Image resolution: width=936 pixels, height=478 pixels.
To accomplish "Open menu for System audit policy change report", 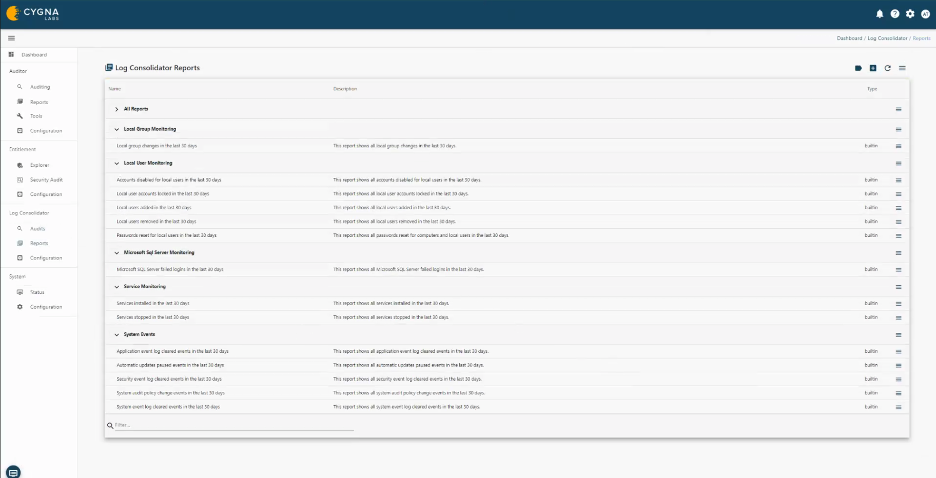I will tap(898, 393).
